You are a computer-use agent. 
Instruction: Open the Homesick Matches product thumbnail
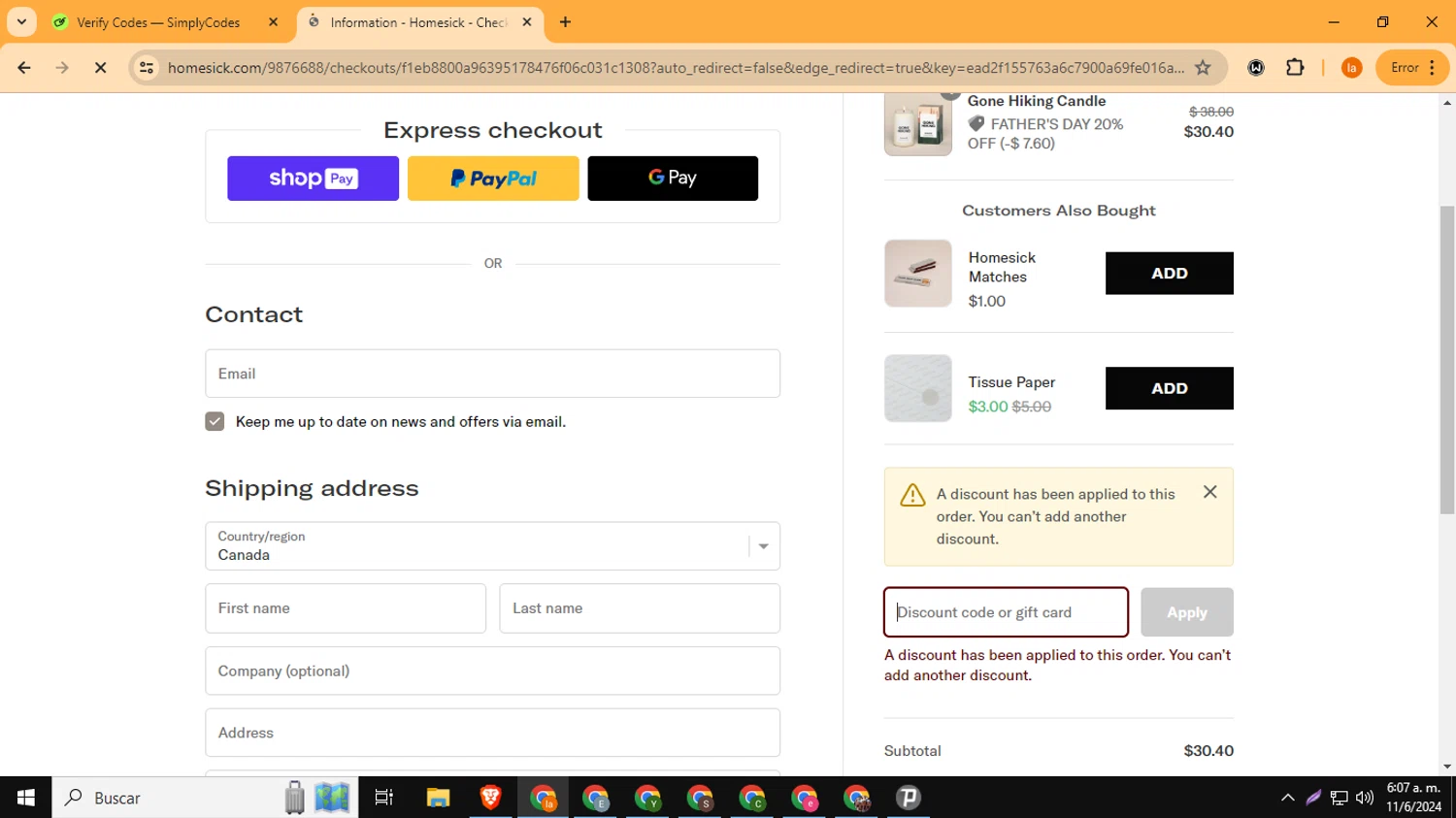[917, 274]
